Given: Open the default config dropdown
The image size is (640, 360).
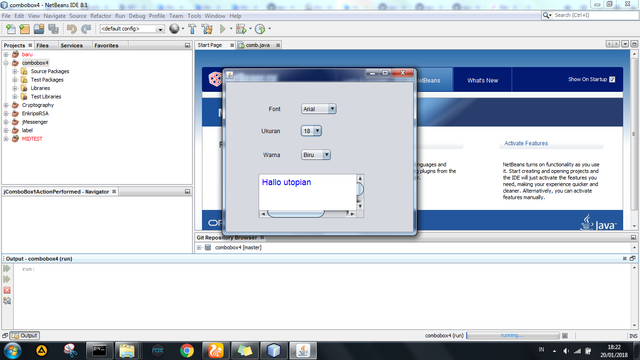Looking at the screenshot, I should pos(132,29).
